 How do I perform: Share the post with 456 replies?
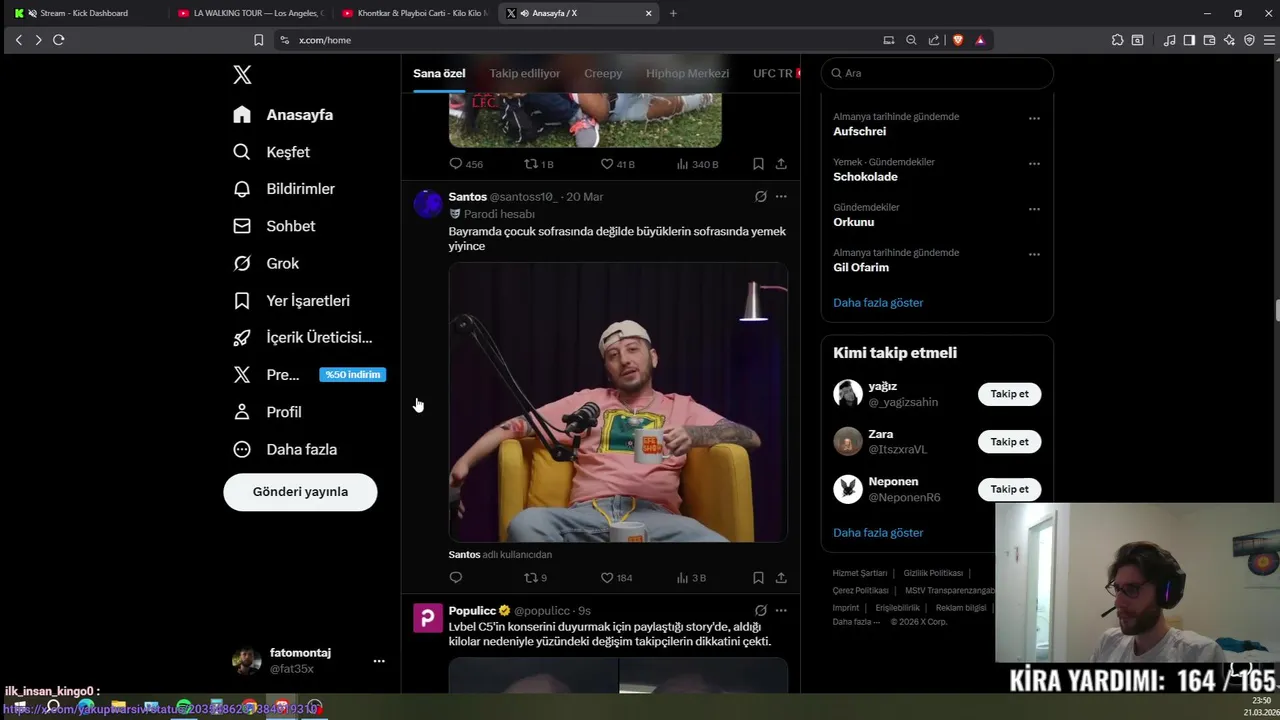[x=781, y=164]
